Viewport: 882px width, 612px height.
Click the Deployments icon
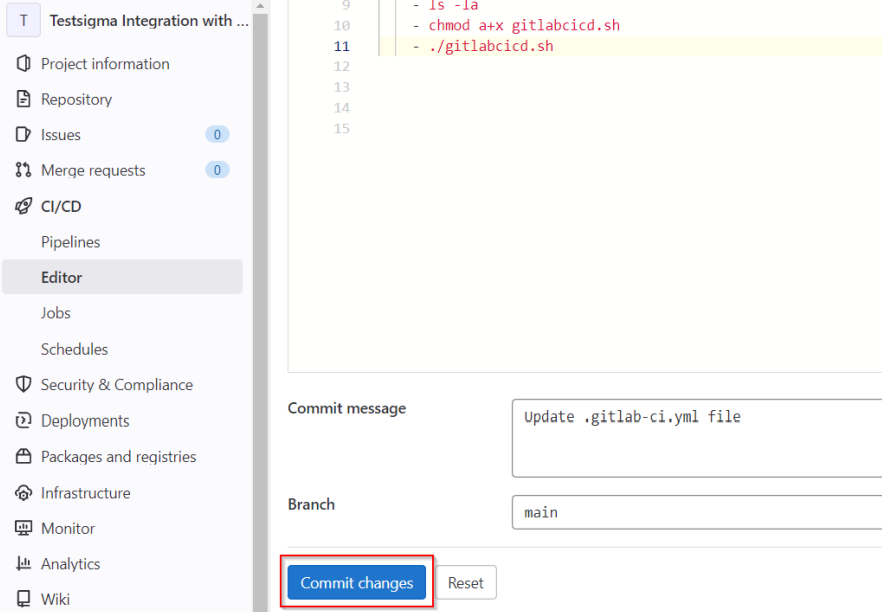[24, 420]
